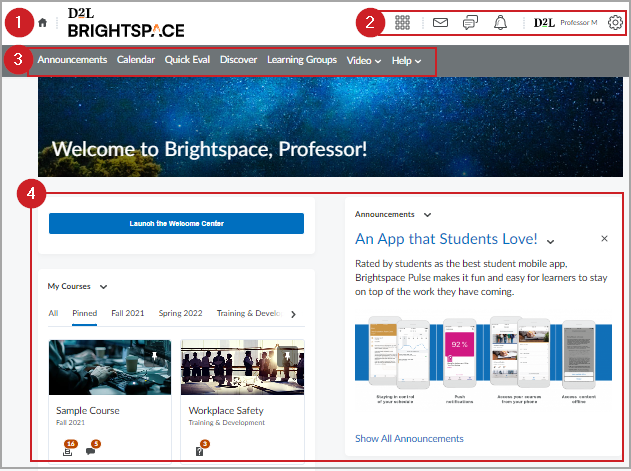The width and height of the screenshot is (631, 471).
Task: Expand the Help dropdown menu
Action: click(406, 60)
